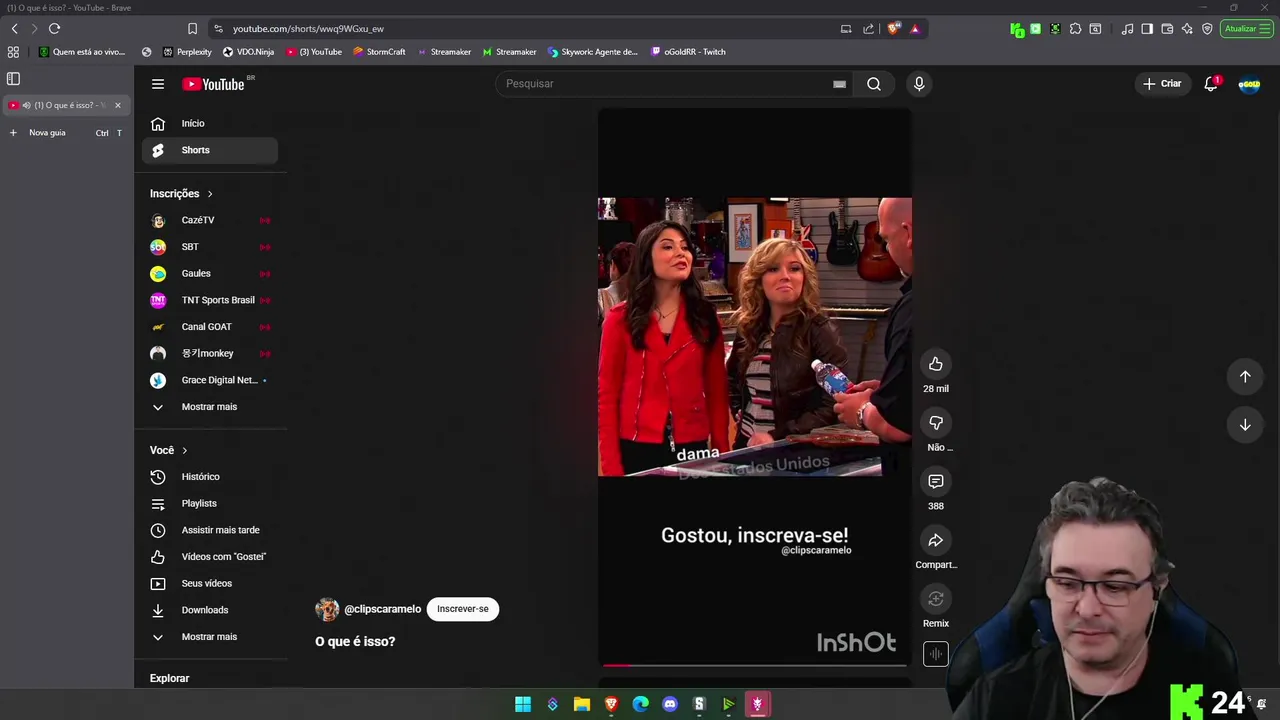This screenshot has height=720, width=1280.
Task: Click the clipscaramelo channel avatar
Action: (x=327, y=609)
